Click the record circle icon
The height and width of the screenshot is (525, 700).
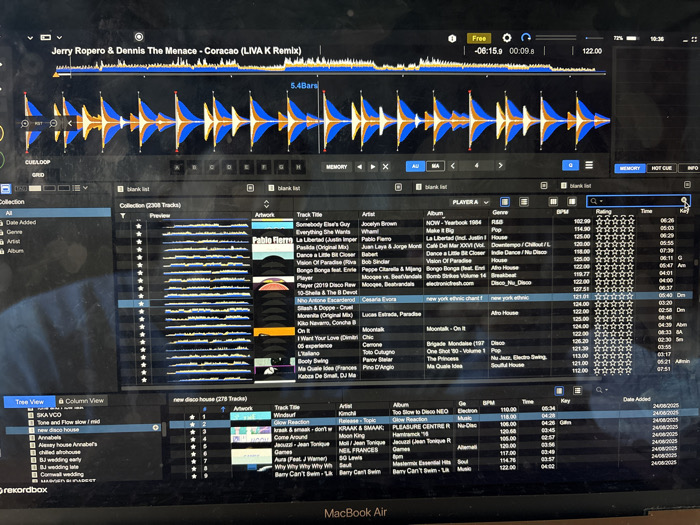pyautogui.click(x=139, y=37)
